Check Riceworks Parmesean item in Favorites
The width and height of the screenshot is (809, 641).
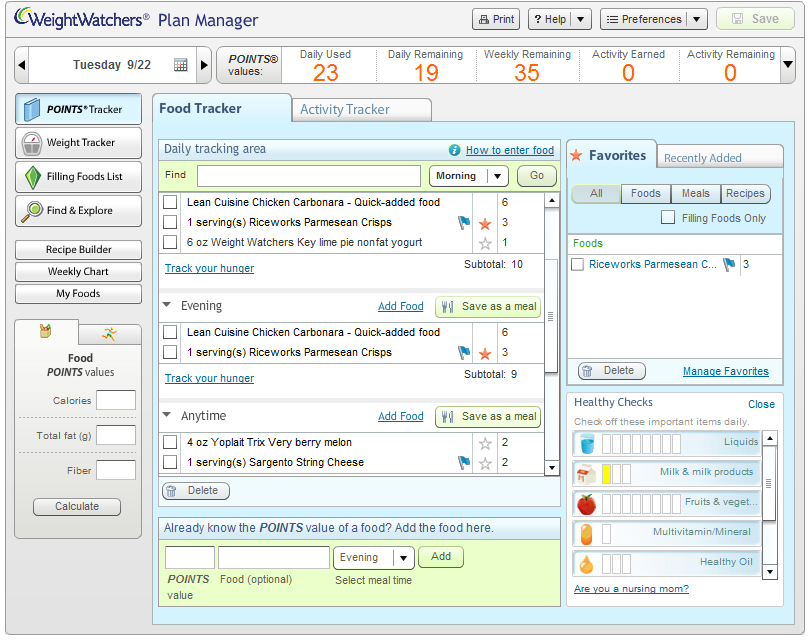(x=578, y=264)
